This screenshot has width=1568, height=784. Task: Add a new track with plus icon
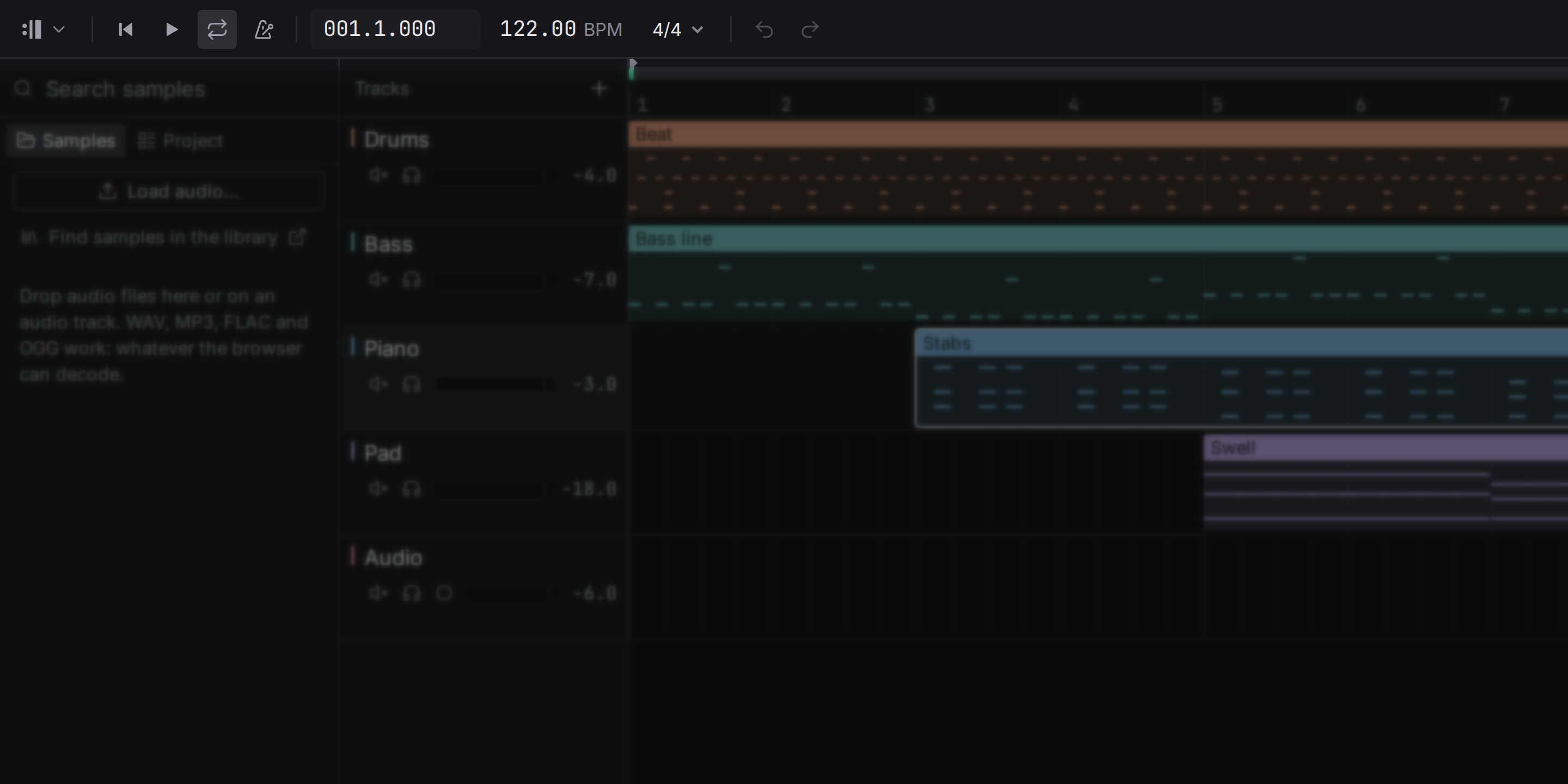point(599,88)
